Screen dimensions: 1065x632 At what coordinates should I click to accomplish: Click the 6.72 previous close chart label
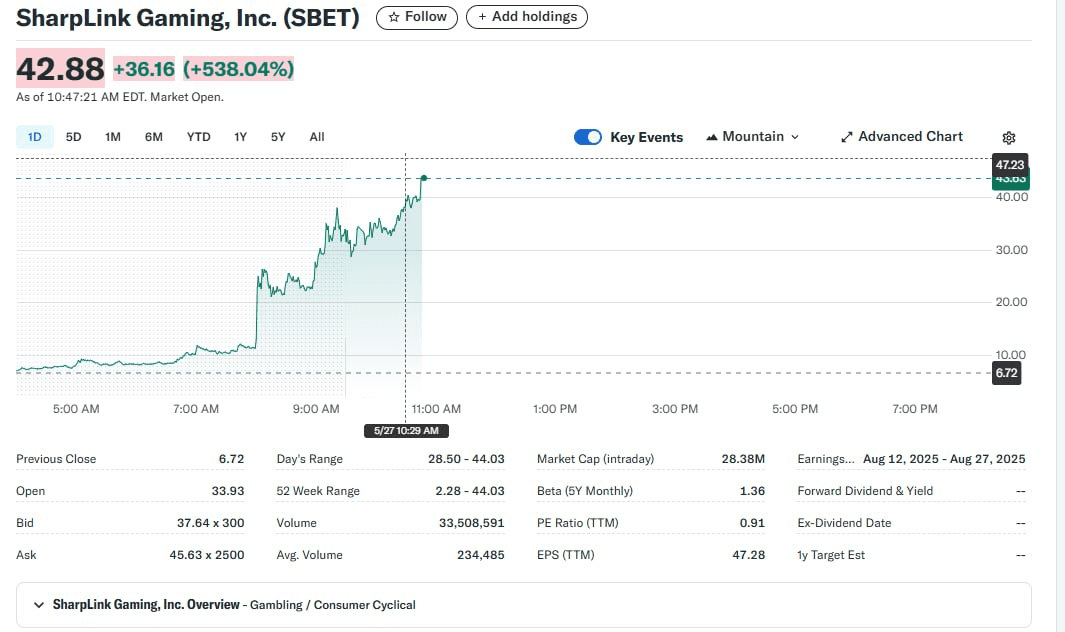click(x=1007, y=373)
